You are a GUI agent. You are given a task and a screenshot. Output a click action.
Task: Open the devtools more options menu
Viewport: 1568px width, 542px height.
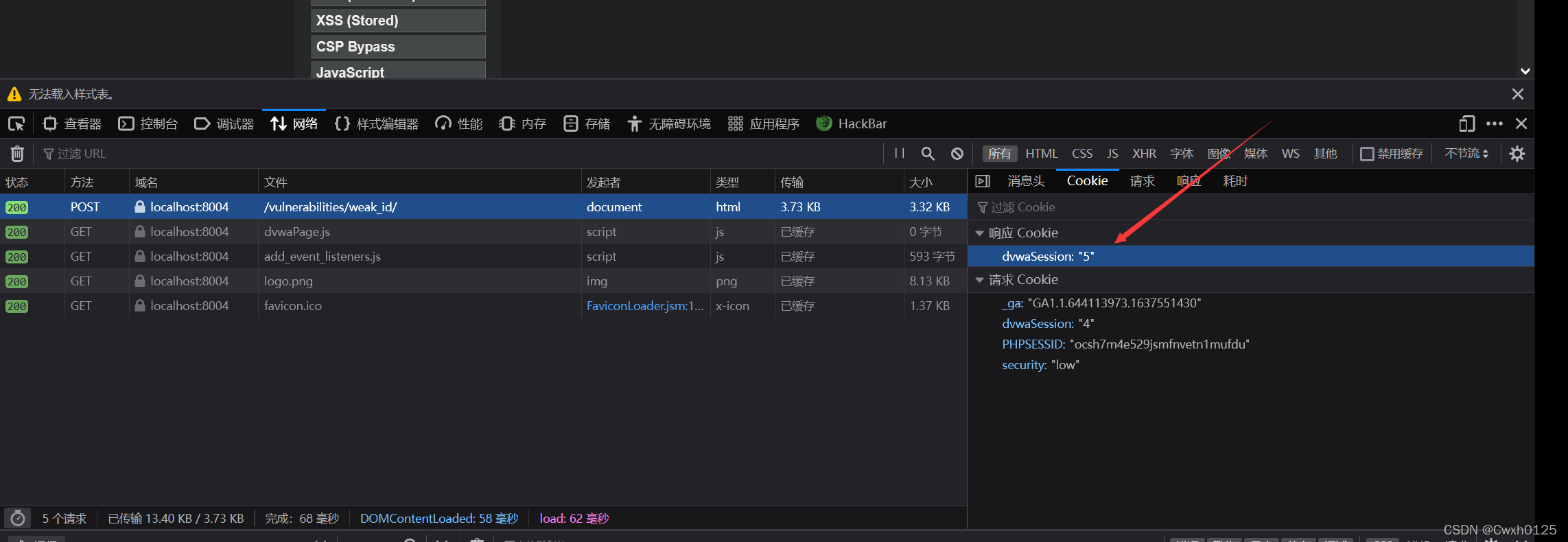[1495, 124]
